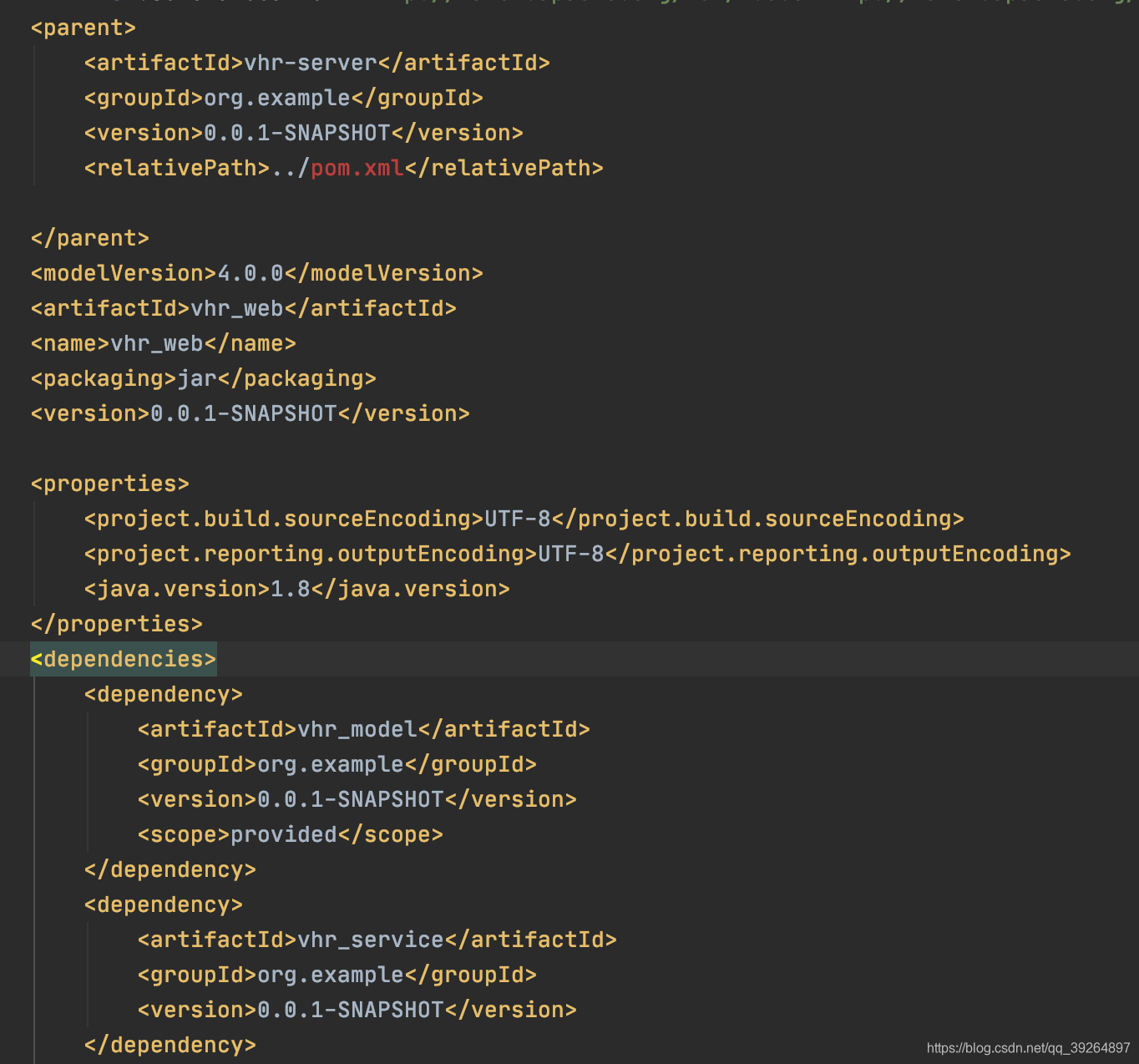
Task: Select the red pom.xml relativePath text
Action: [x=355, y=168]
